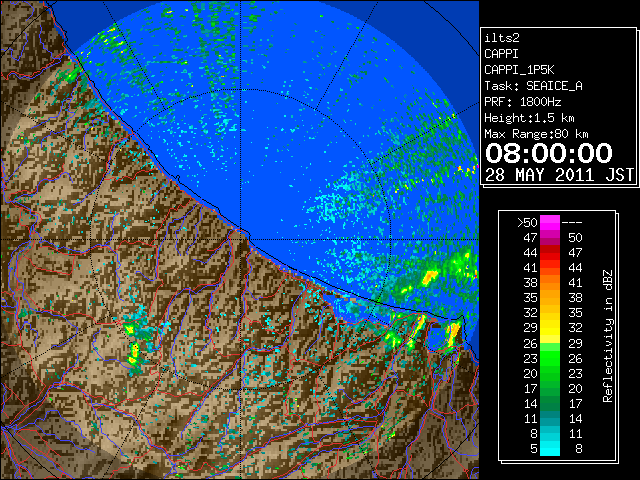Viewport: 640px width, 480px height.
Task: Select the "CAPPI" product type line
Action: click(x=501, y=54)
